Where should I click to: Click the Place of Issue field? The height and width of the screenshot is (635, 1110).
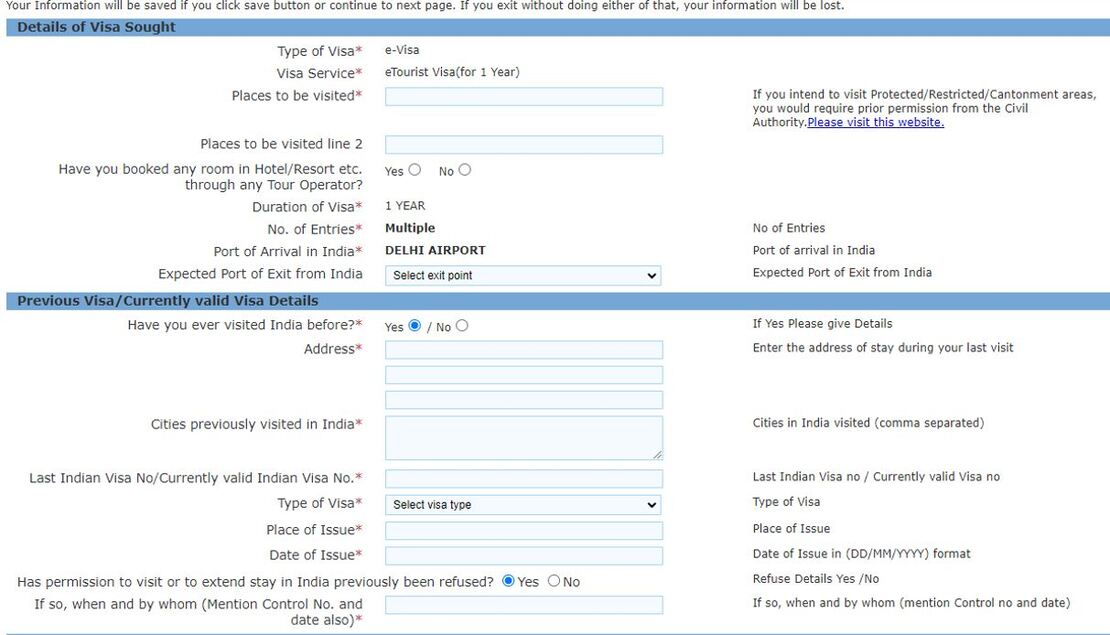coord(523,530)
